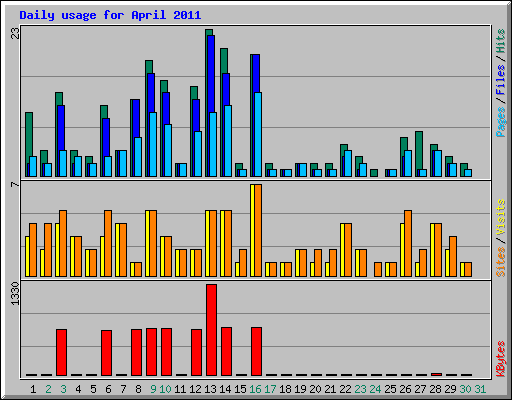Click the tallest orange Sites bar on day 16

258,230
